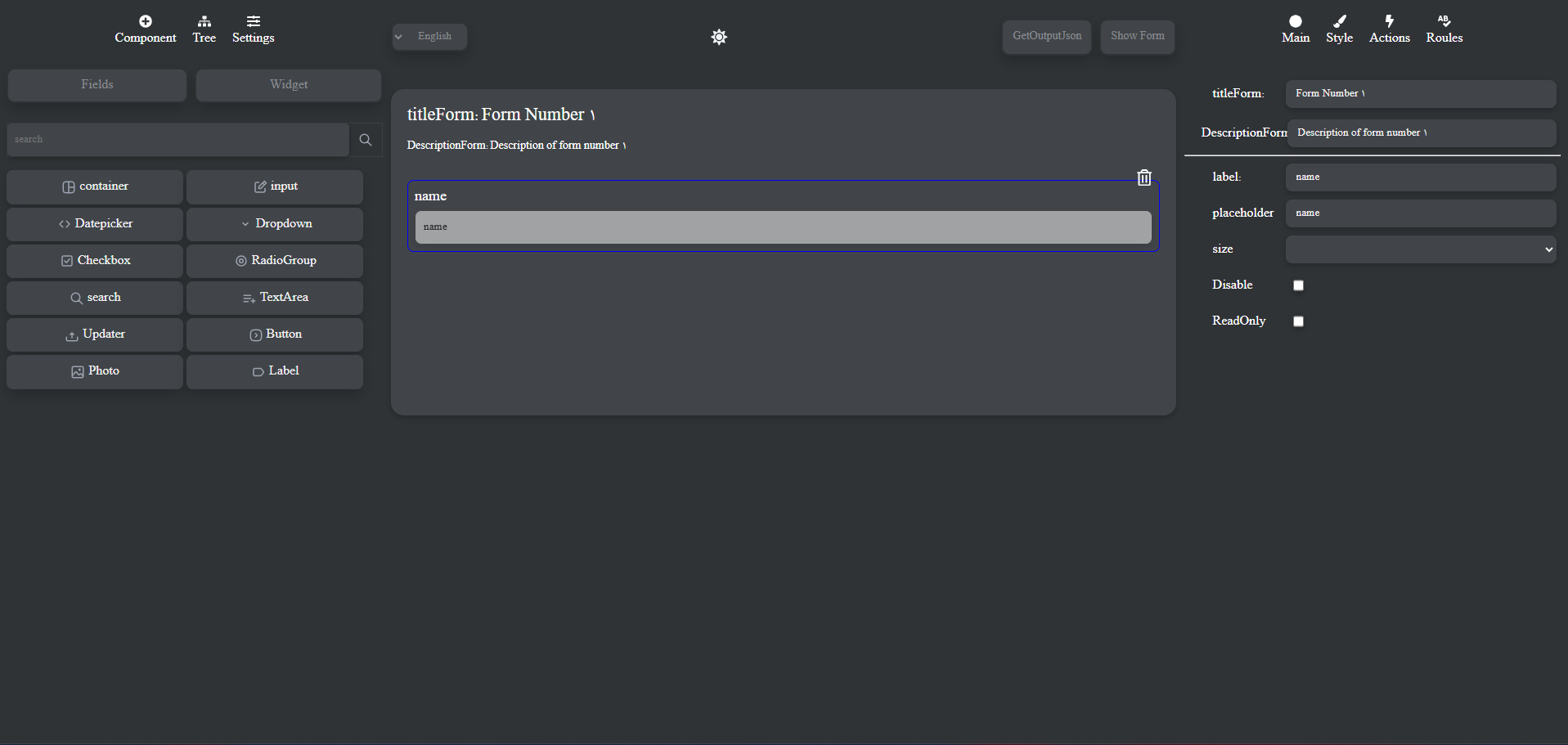This screenshot has height=745, width=1568.
Task: Switch to the Fields tab
Action: [x=97, y=85]
